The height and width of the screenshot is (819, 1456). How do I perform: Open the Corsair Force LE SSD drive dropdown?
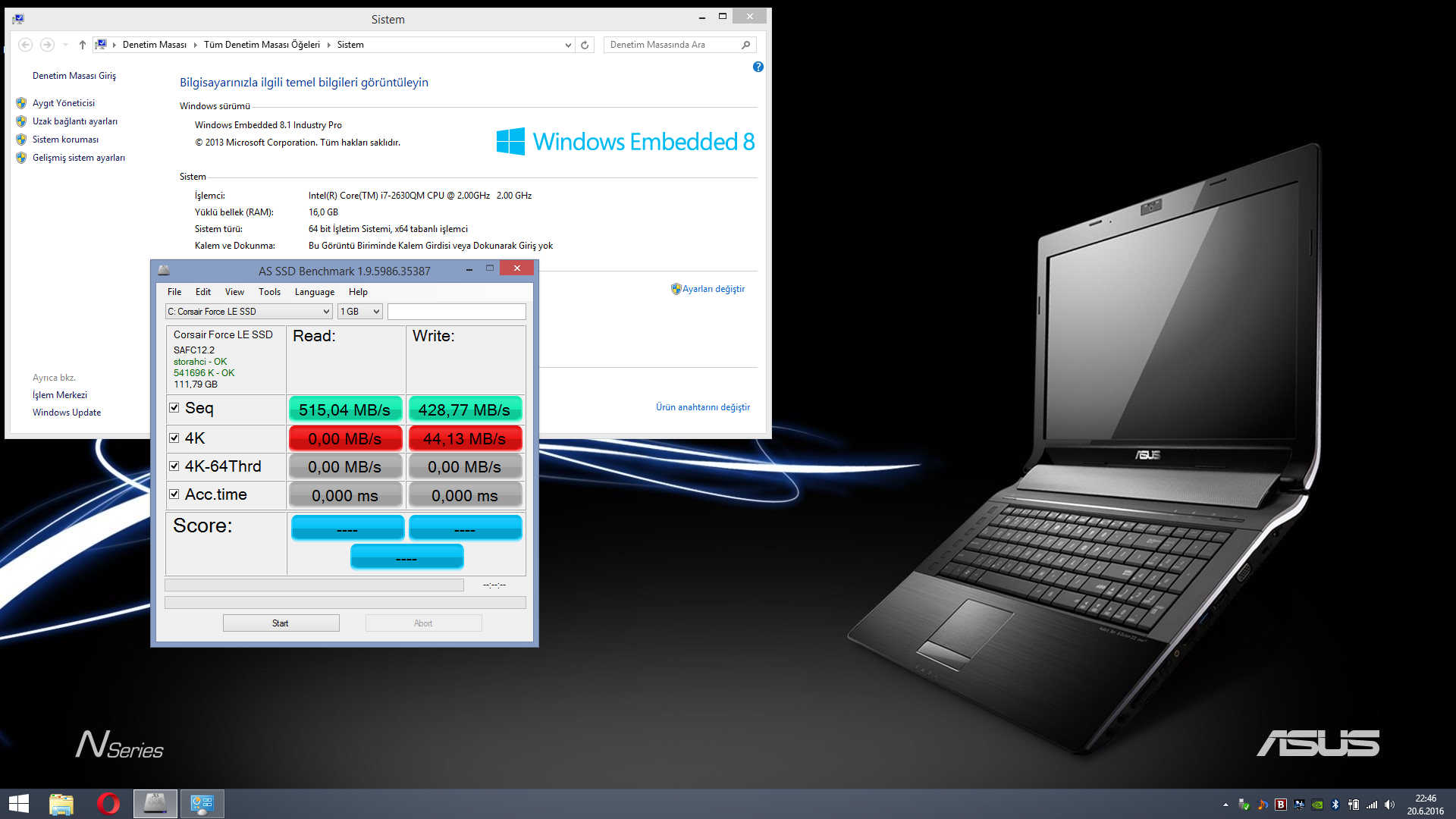coord(249,312)
